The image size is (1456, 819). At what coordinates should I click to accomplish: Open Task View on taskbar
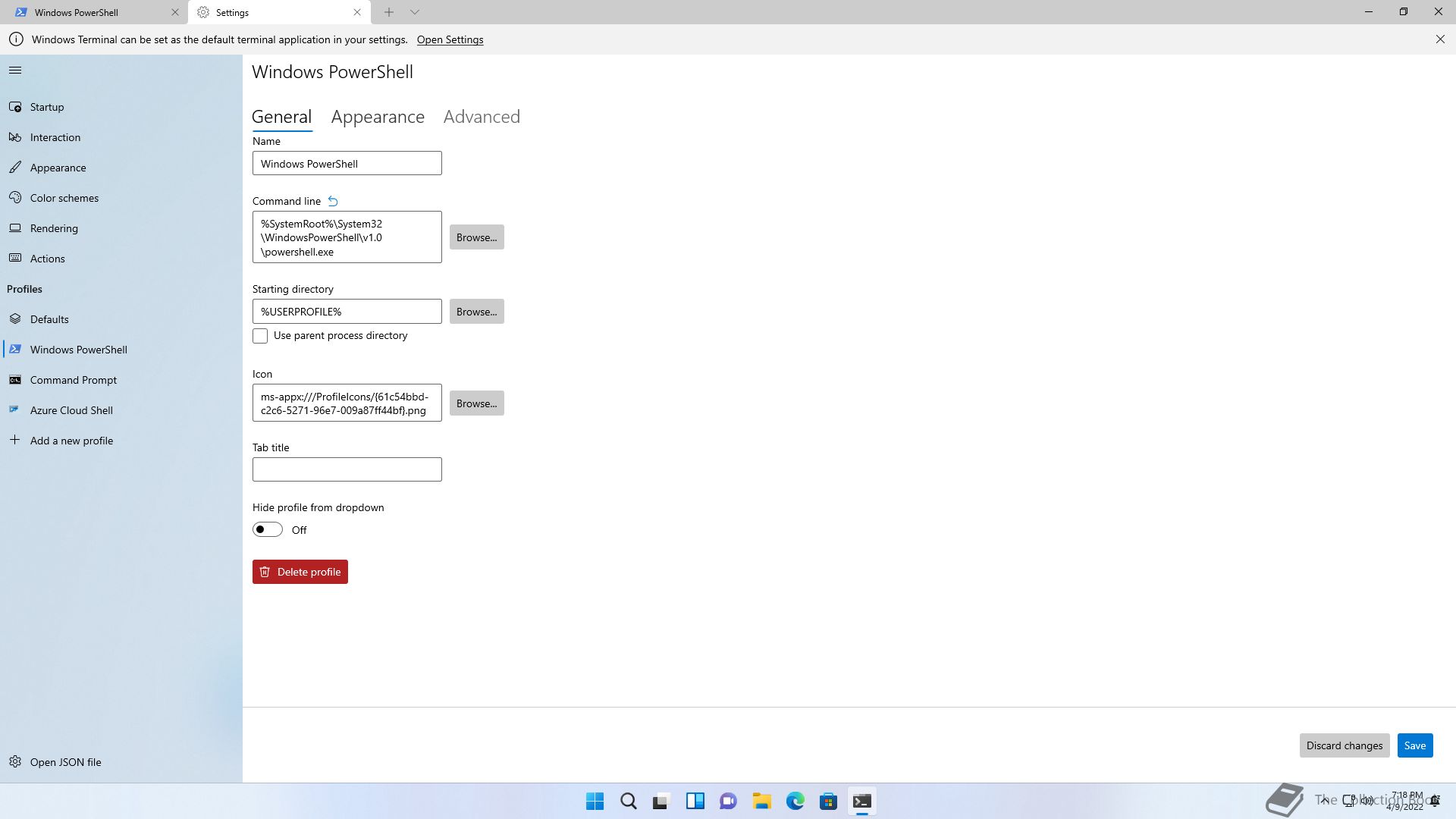tap(662, 801)
